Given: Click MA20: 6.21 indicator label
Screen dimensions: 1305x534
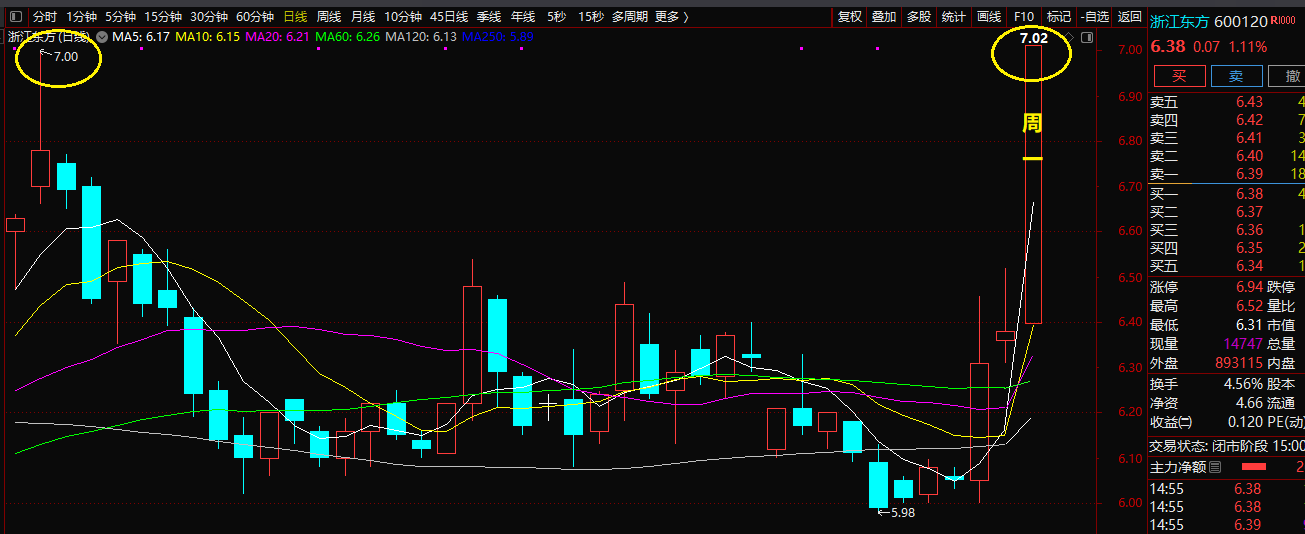Looking at the screenshot, I should 277,37.
